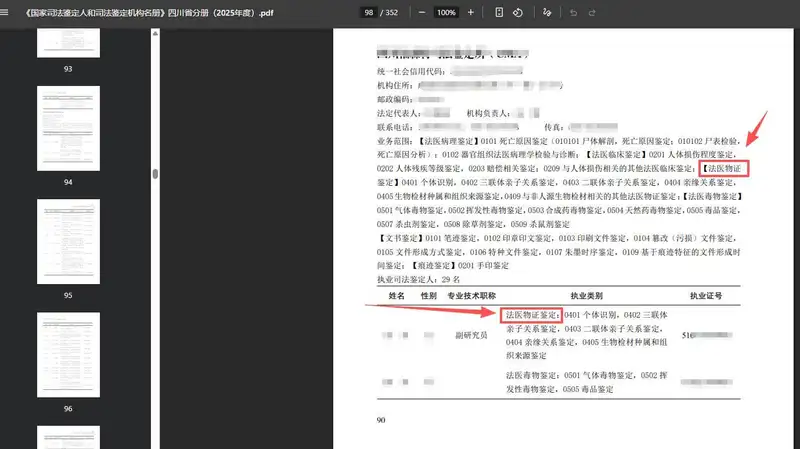The image size is (800, 449).
Task: Click the redo arrow icon
Action: [x=592, y=12]
